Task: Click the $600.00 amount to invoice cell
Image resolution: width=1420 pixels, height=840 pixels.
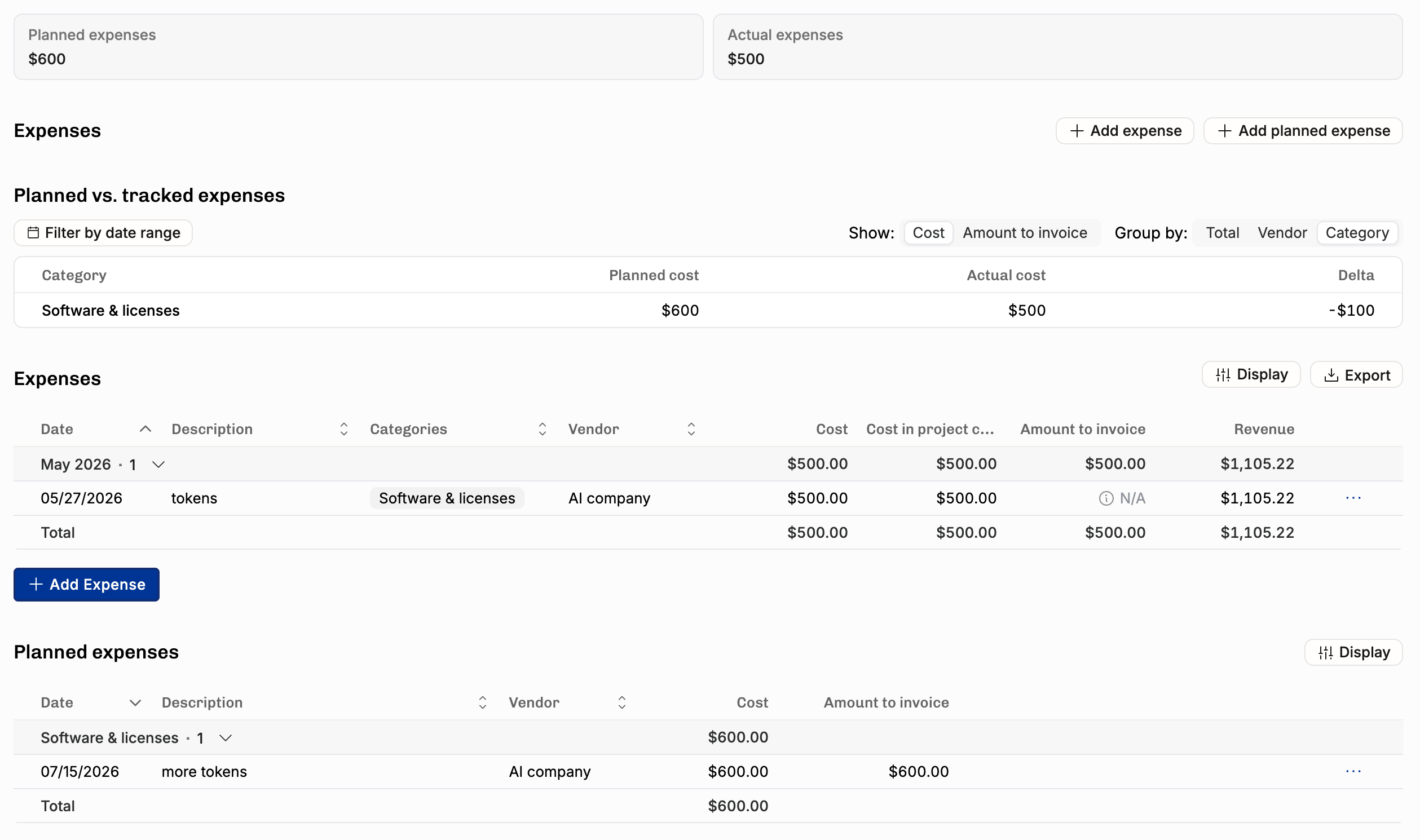Action: [918, 772]
